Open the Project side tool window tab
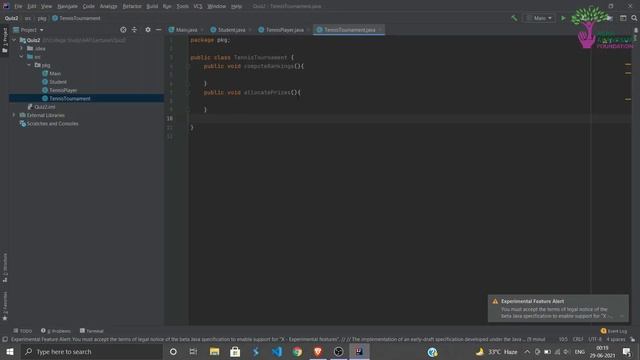640x360 pixels. click(x=5, y=40)
